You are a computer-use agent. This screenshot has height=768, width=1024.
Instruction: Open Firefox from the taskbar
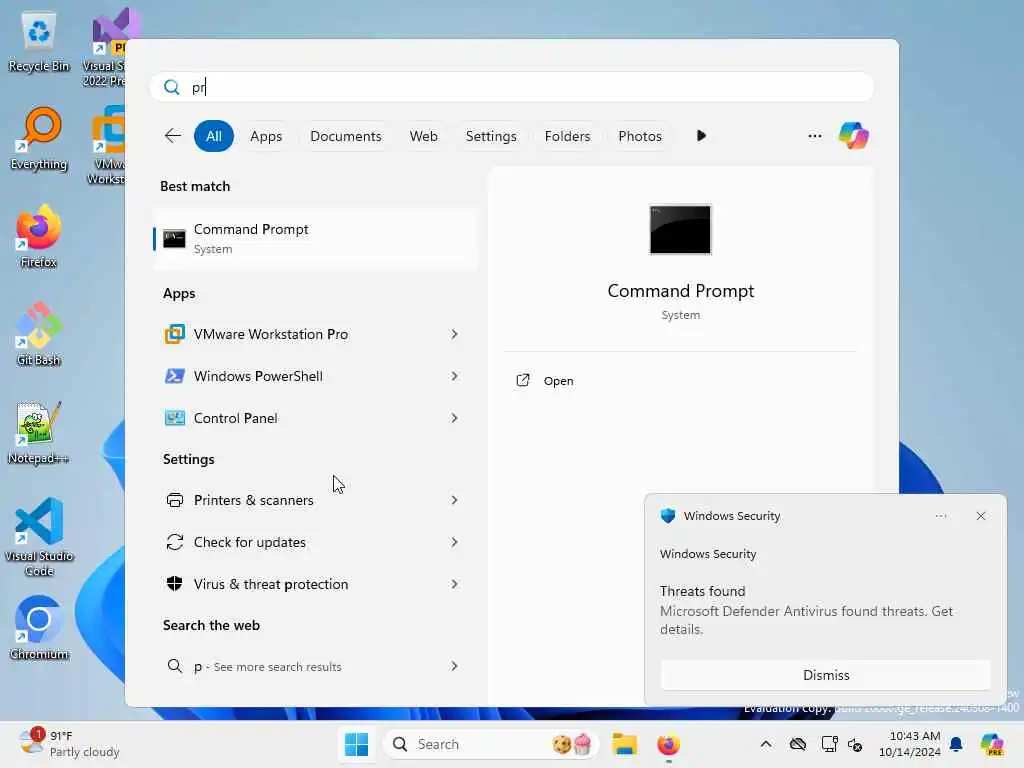pyautogui.click(x=668, y=744)
